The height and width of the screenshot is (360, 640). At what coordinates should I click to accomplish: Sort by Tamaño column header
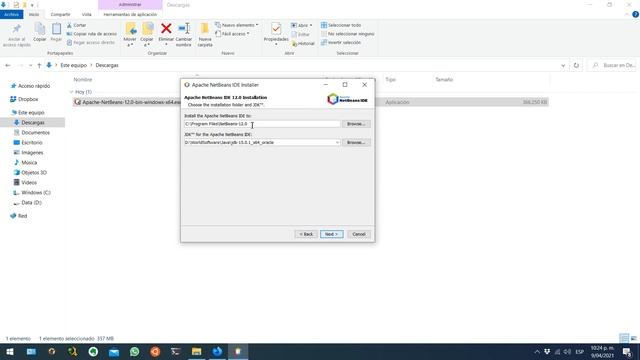click(444, 80)
